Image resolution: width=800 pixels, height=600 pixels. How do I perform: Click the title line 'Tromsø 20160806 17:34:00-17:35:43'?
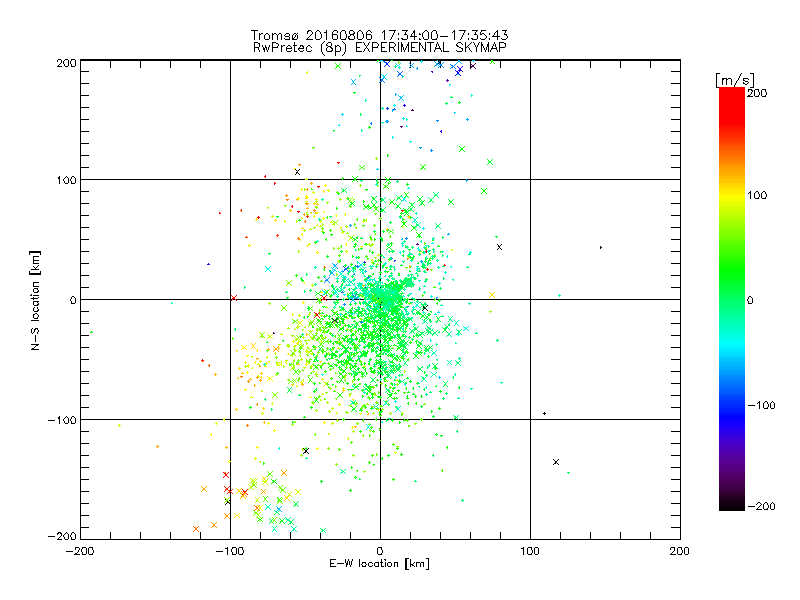pyautogui.click(x=380, y=35)
